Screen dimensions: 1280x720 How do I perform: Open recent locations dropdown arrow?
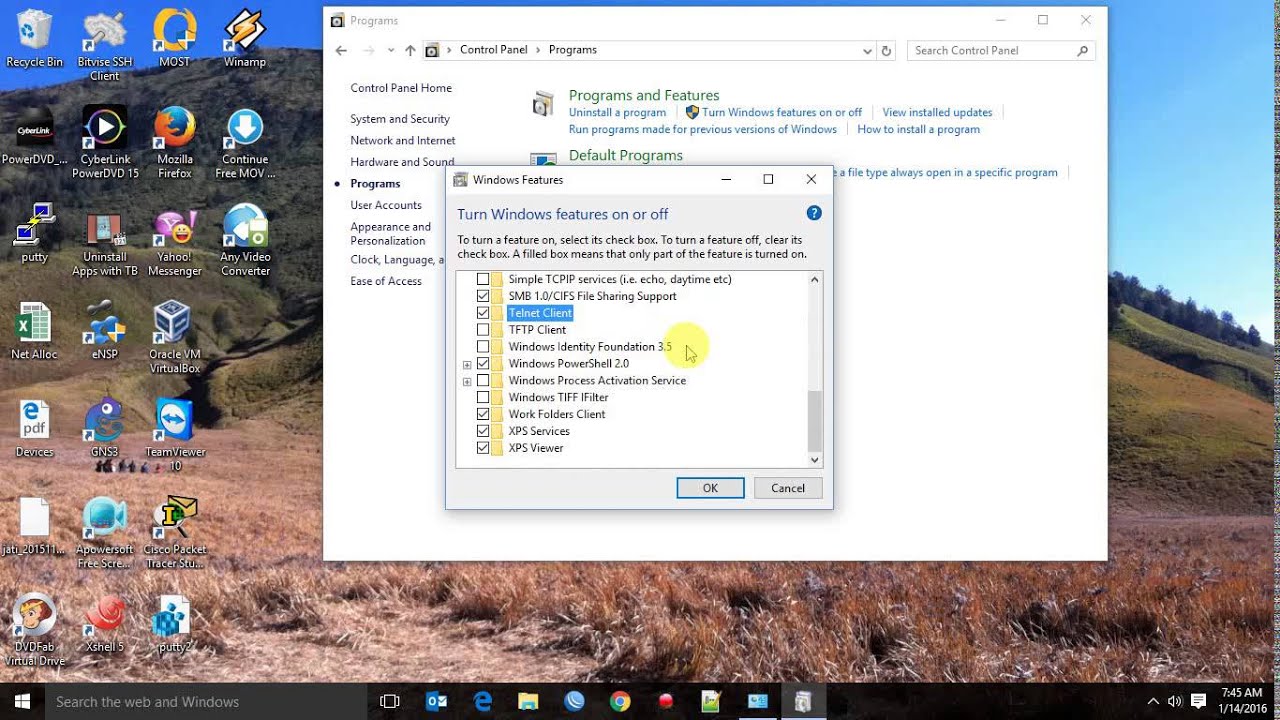point(390,50)
